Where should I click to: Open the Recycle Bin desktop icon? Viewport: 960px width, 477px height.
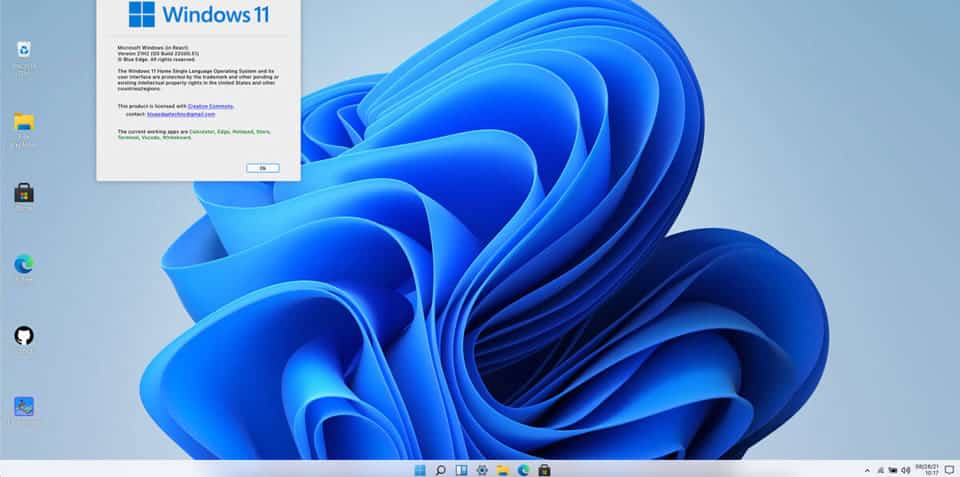[24, 50]
